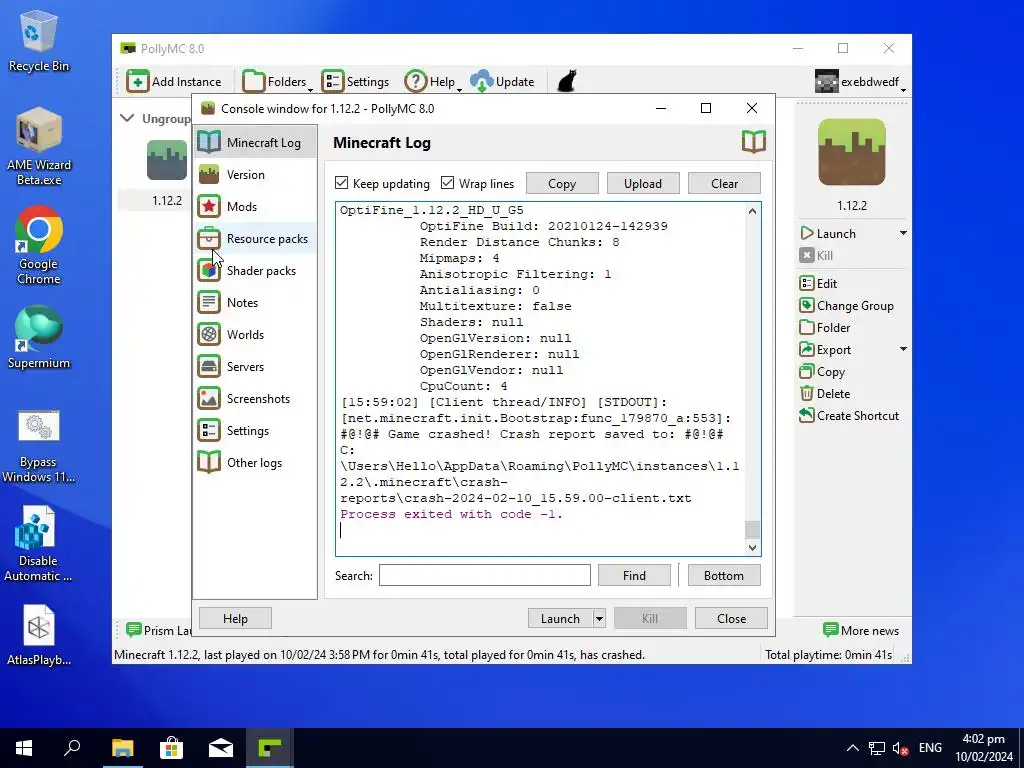Click the Find button
The width and height of the screenshot is (1024, 768).
(x=634, y=575)
